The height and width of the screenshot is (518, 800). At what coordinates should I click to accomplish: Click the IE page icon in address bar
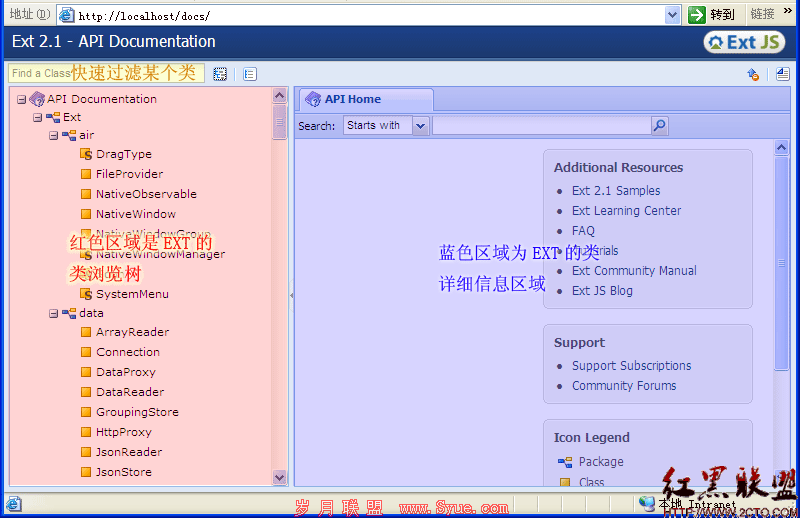point(66,15)
